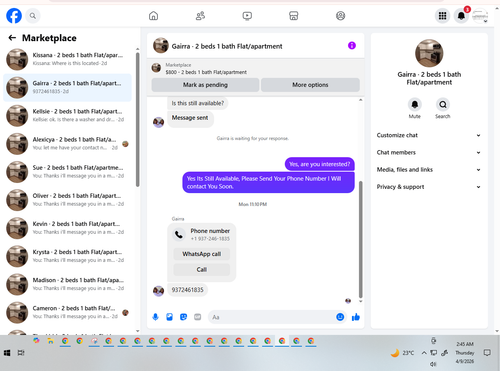Click the Gairra chat header avatar
The image size is (500, 371).
[161, 46]
